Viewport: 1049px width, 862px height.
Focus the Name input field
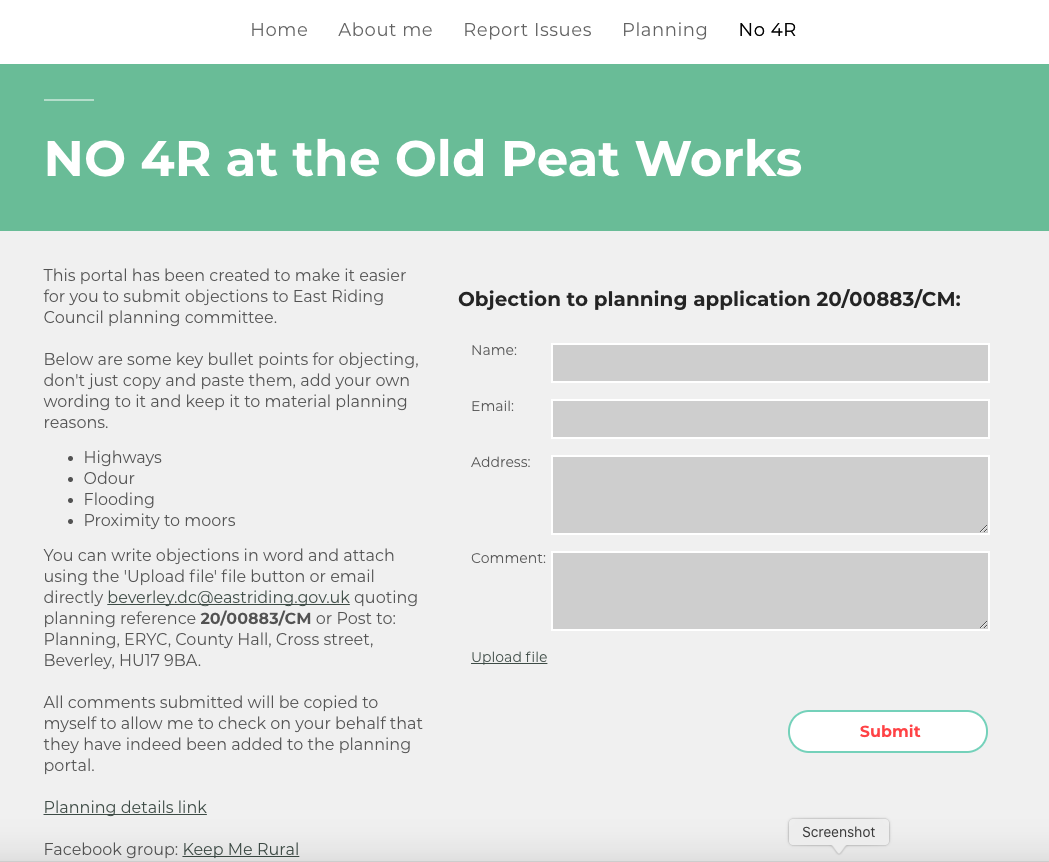coord(769,363)
